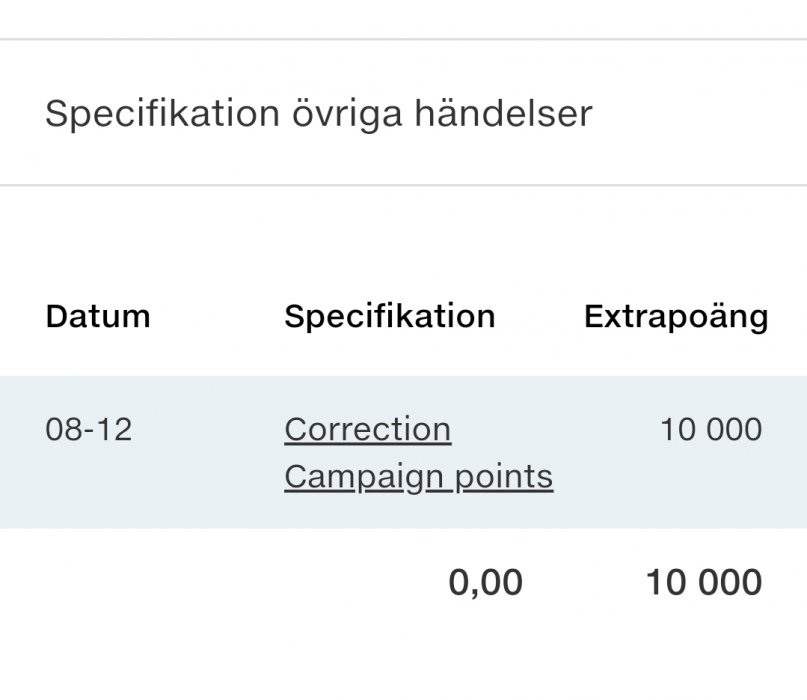Click the blank area between heading divider and column headers

(403, 240)
